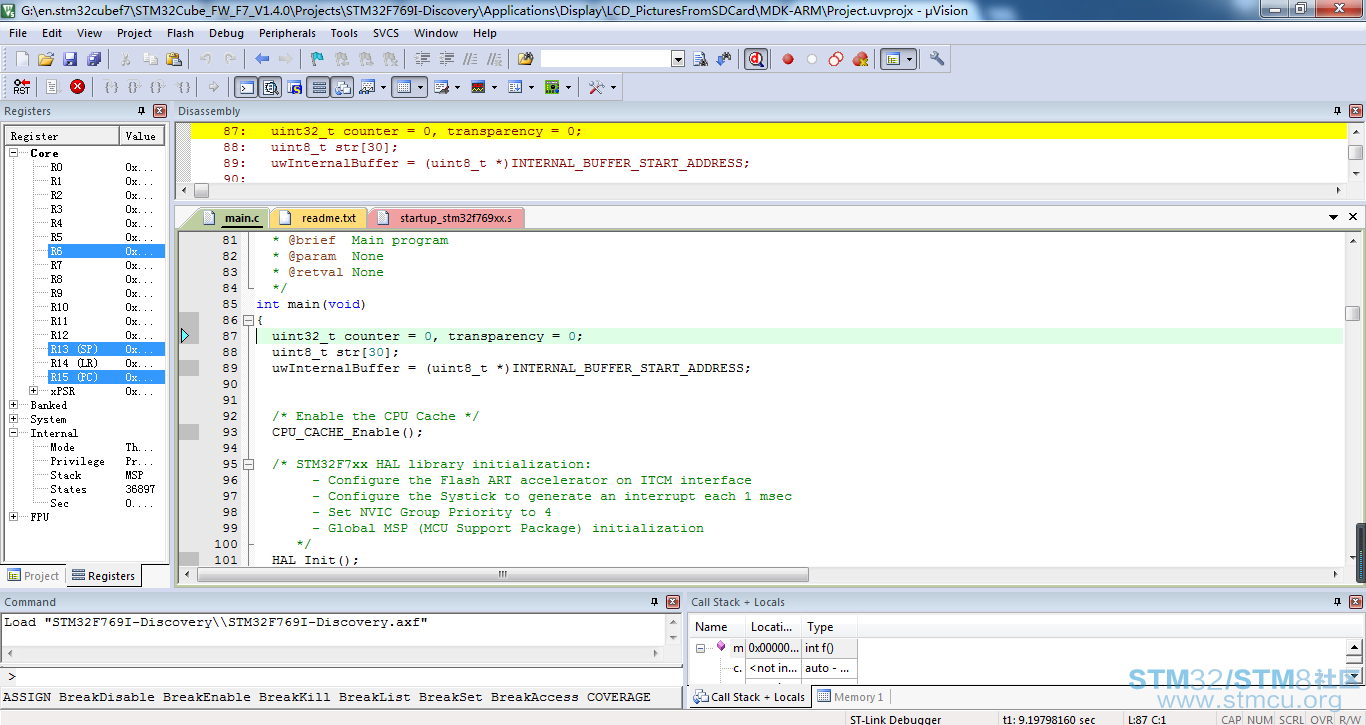
Task: Open Configuration via the wrench icon
Action: coord(937,59)
